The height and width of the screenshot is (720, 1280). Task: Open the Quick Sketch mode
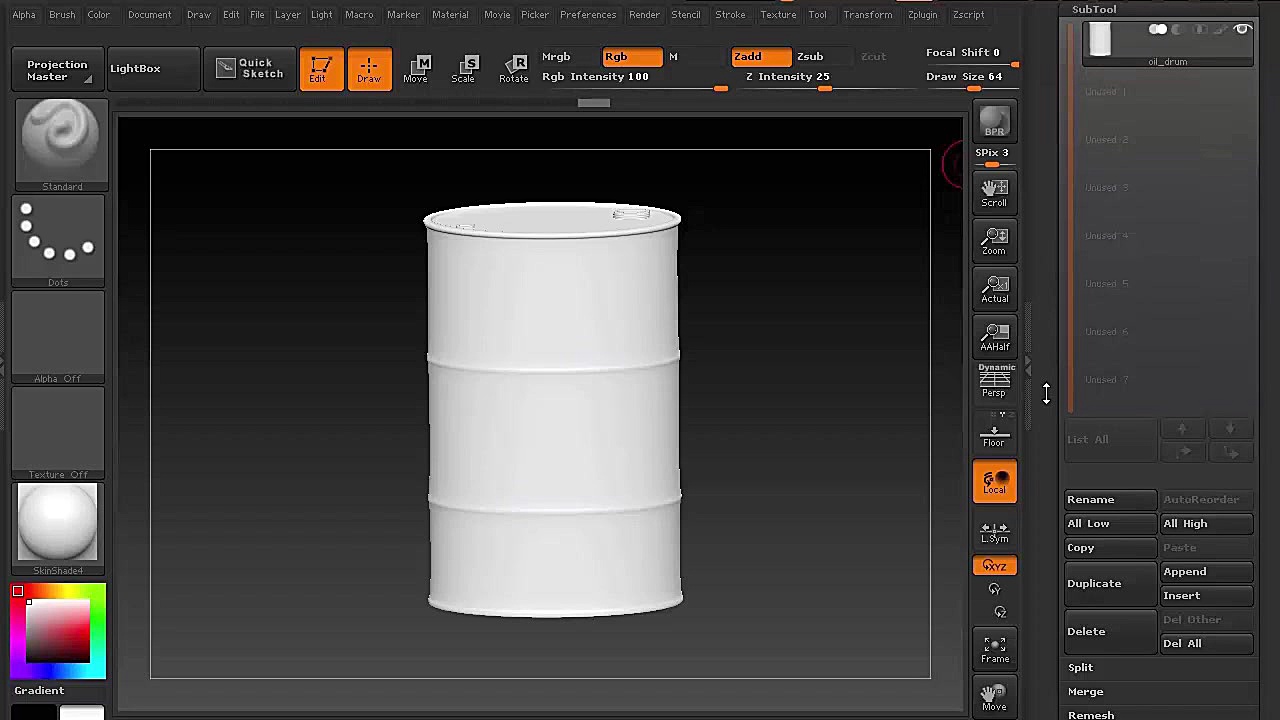tap(249, 67)
